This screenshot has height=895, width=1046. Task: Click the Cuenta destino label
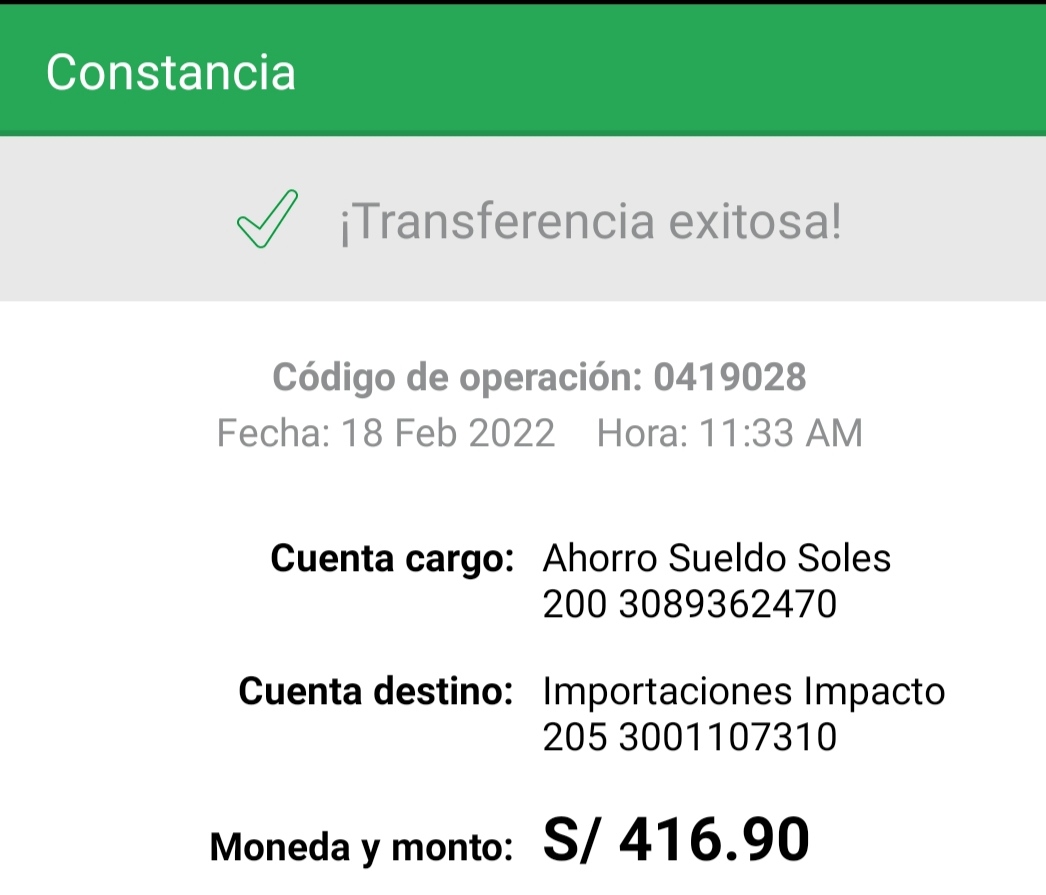(376, 691)
